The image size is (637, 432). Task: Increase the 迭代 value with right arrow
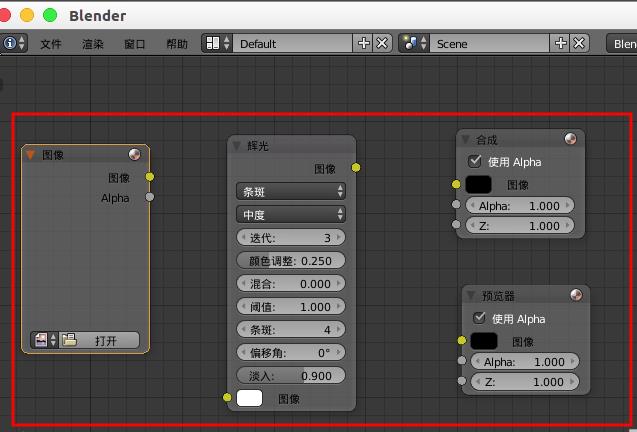click(x=339, y=237)
